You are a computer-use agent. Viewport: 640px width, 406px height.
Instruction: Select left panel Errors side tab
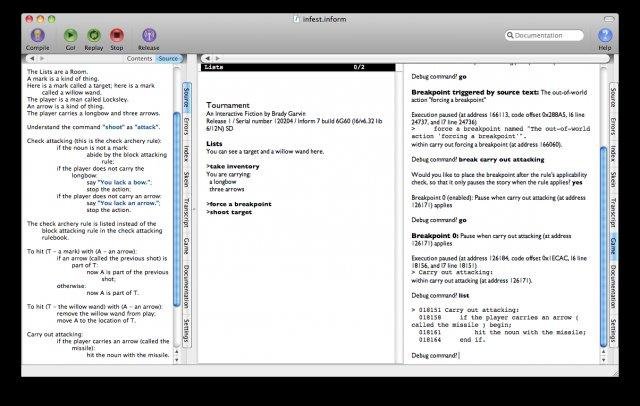[187, 126]
